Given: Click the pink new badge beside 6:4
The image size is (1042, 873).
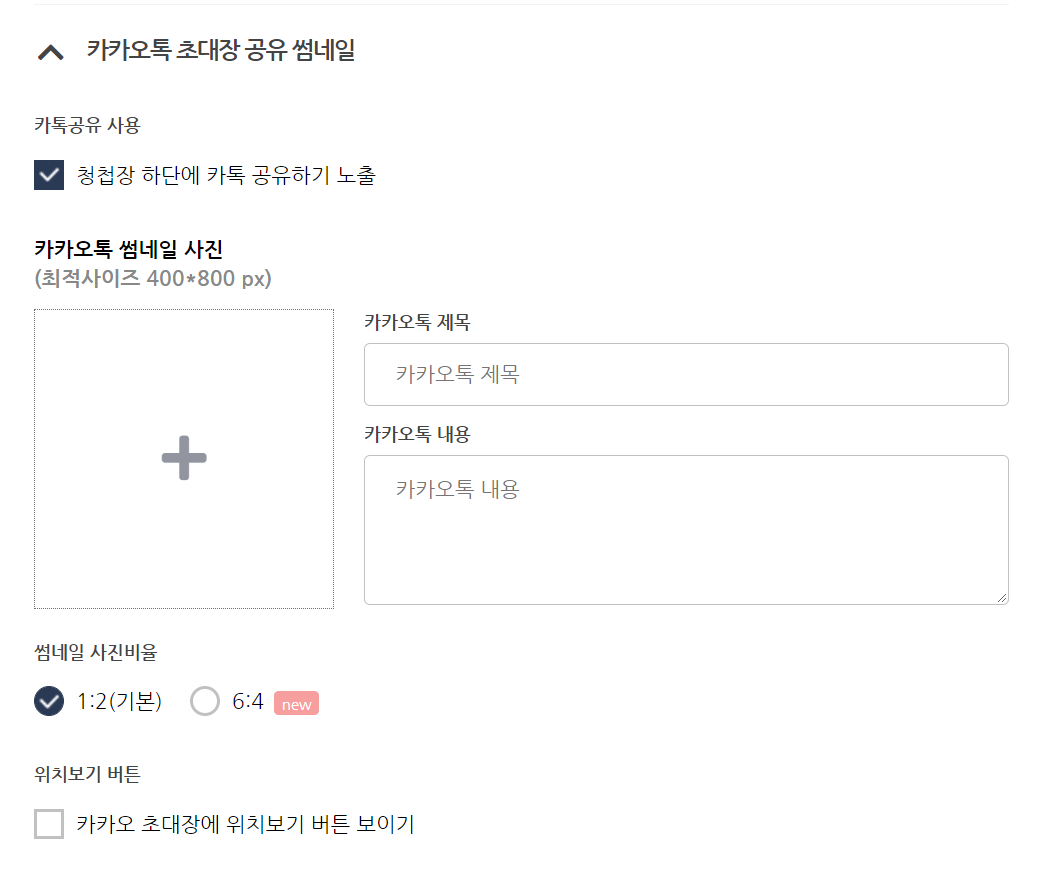Looking at the screenshot, I should tap(296, 704).
